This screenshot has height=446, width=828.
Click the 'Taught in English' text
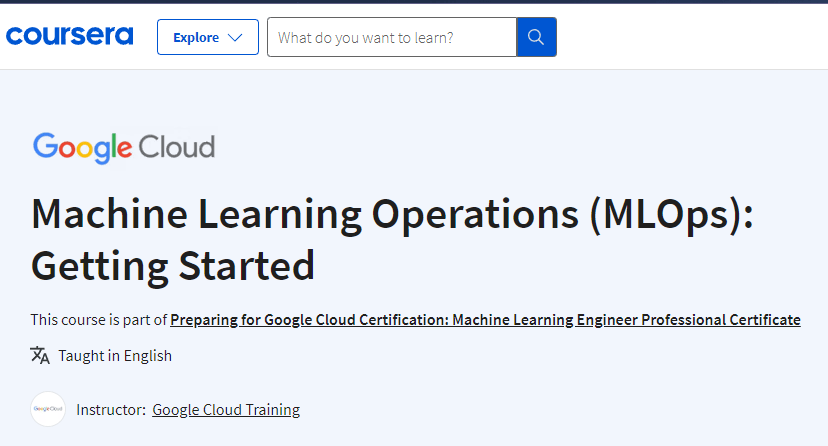click(x=115, y=356)
